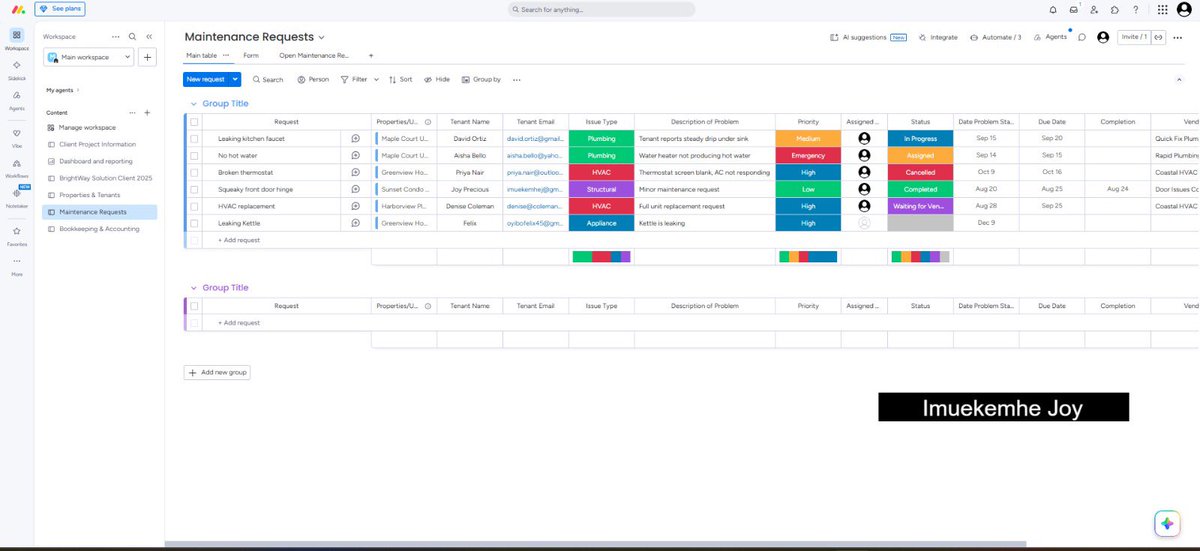Switch to Open Maintenance Re... tab

(x=314, y=55)
